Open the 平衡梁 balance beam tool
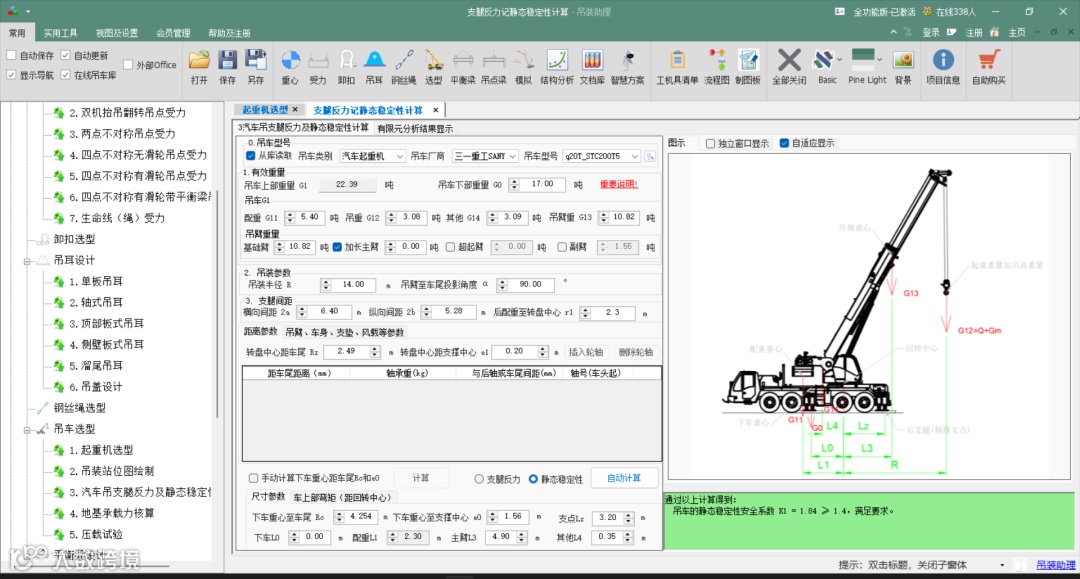The image size is (1080, 579). tap(463, 67)
